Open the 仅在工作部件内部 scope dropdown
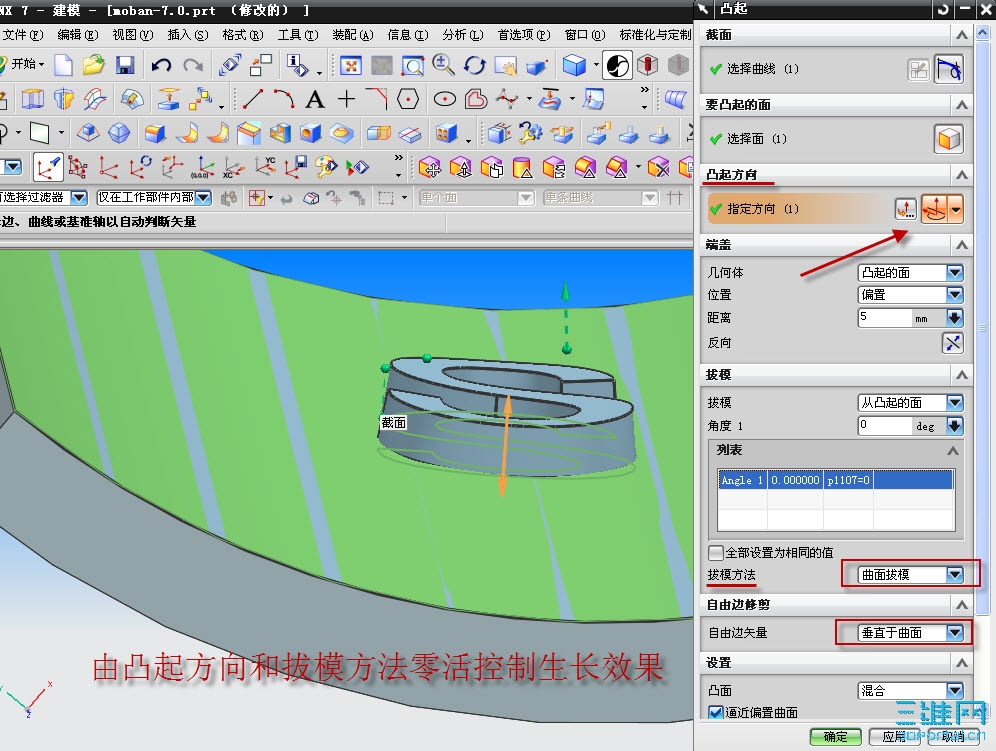The height and width of the screenshot is (751, 996). [x=154, y=198]
